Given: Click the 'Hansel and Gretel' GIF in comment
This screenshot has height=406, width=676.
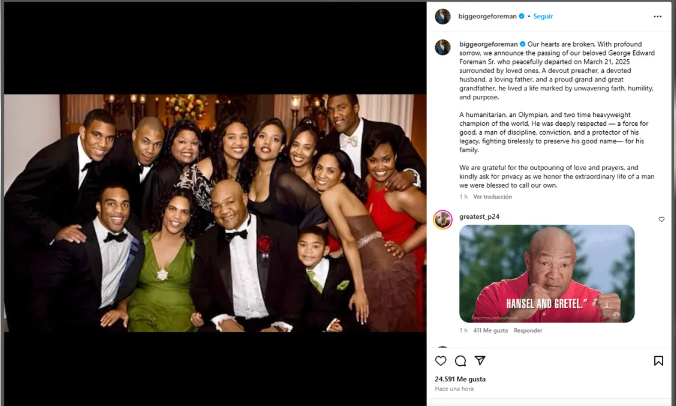Looking at the screenshot, I should (x=547, y=272).
